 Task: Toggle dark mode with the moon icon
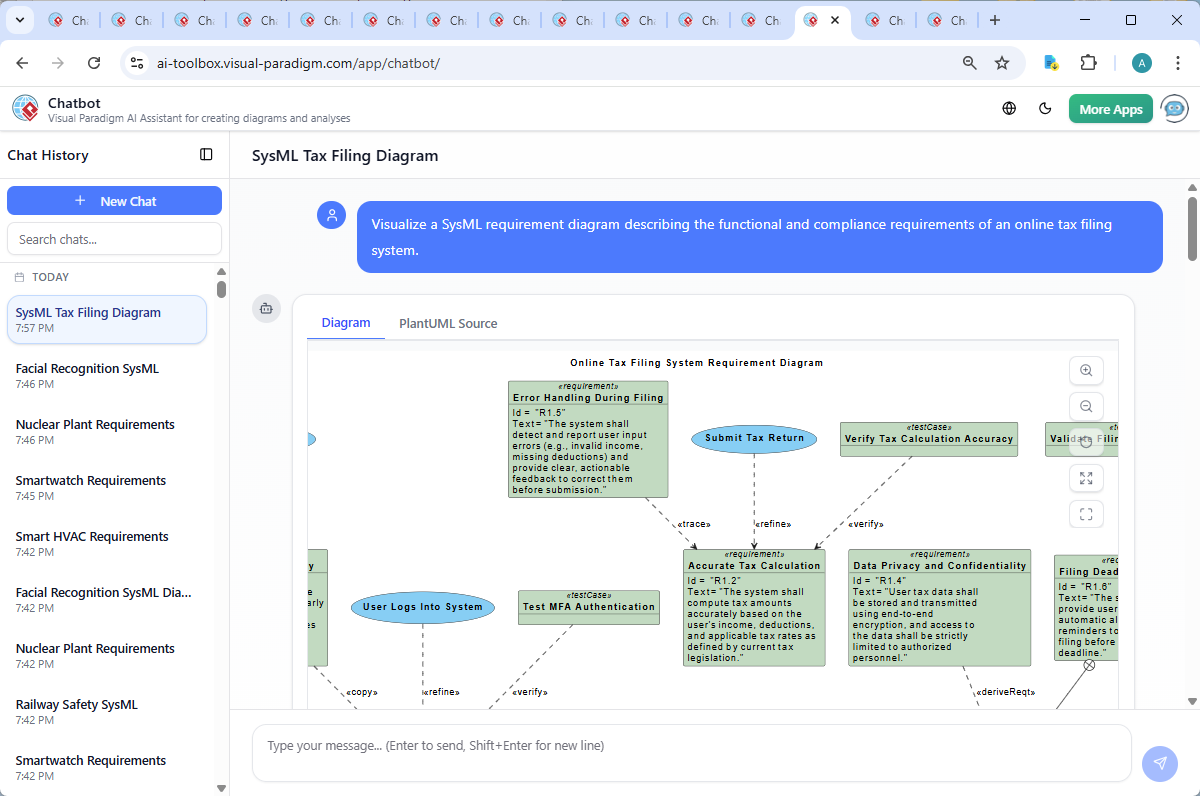(x=1045, y=108)
